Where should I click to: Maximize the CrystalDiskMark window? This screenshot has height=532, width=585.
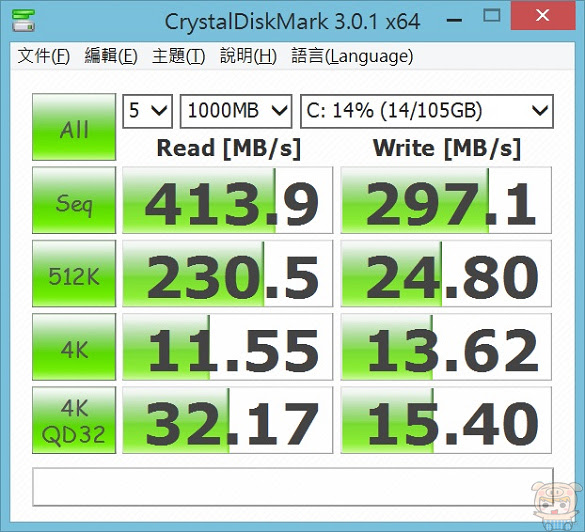(491, 16)
